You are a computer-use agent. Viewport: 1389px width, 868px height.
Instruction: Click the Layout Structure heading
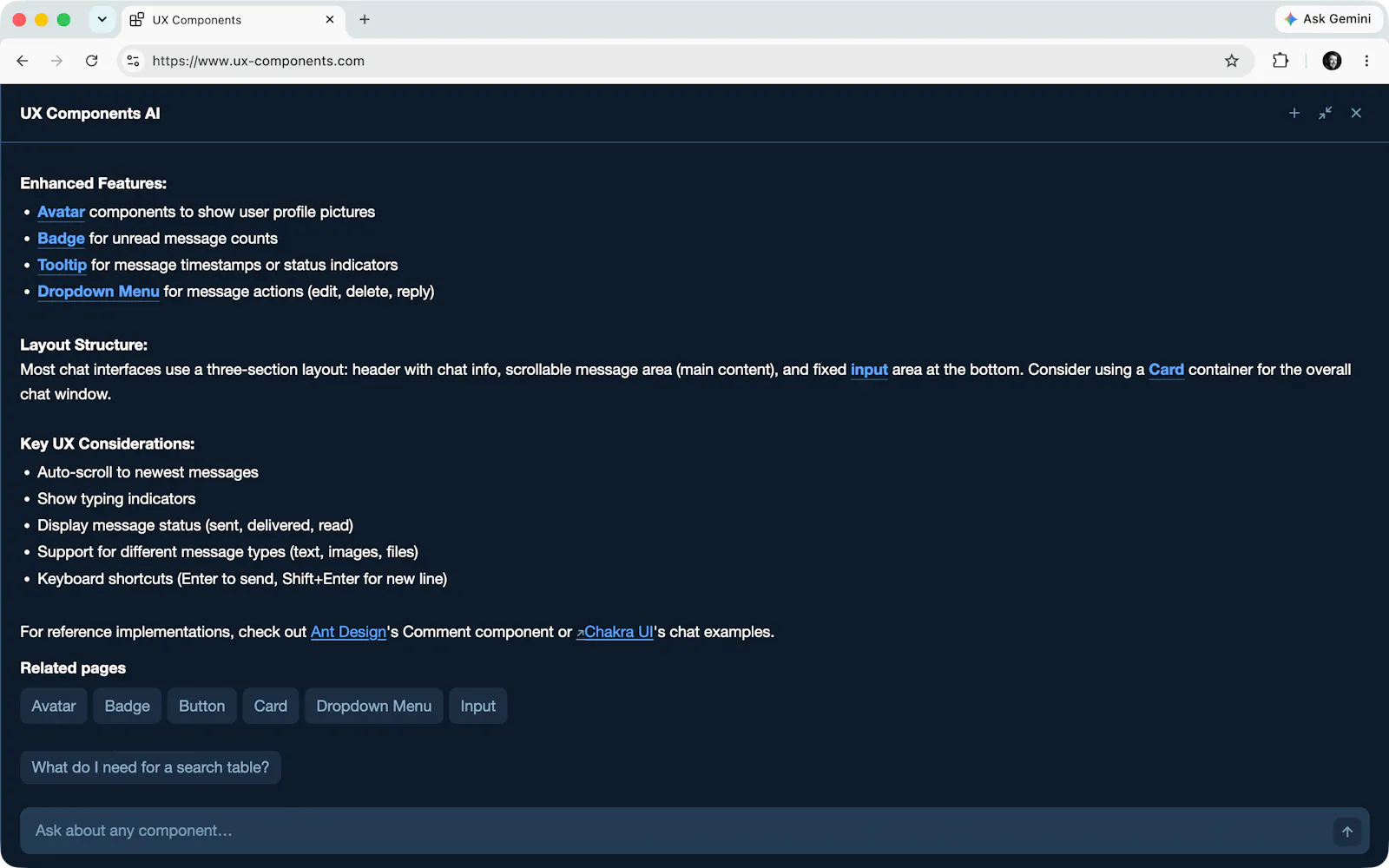[84, 345]
